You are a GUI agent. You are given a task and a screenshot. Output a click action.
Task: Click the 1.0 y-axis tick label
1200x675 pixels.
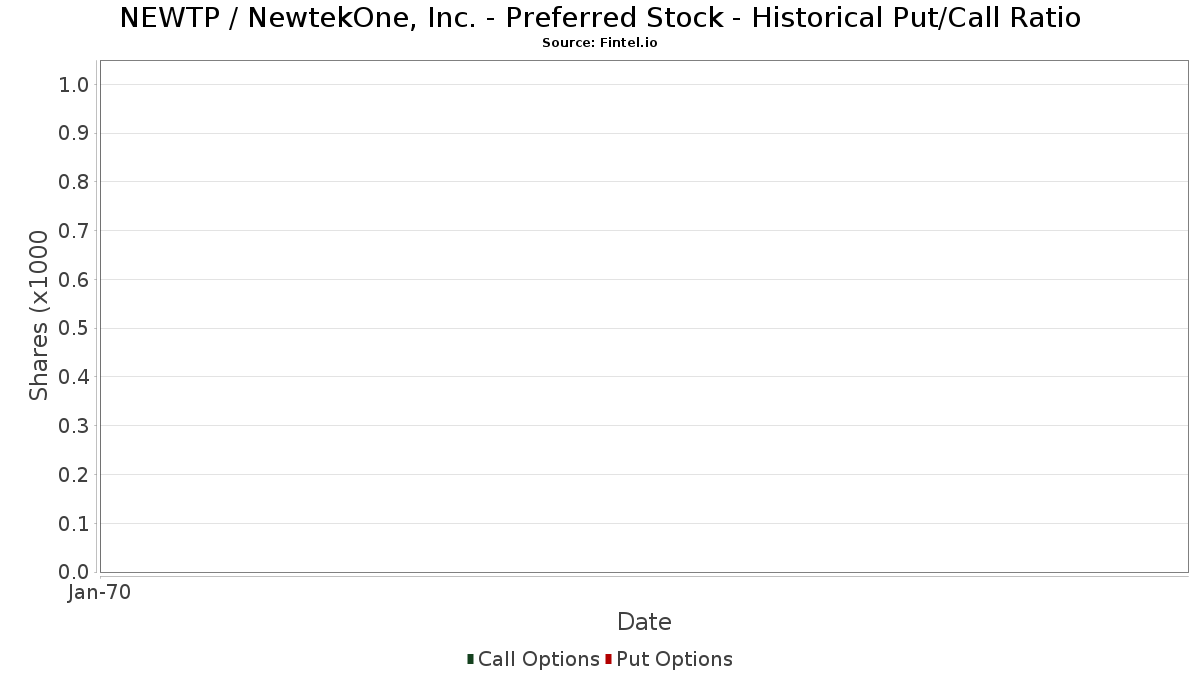(75, 84)
